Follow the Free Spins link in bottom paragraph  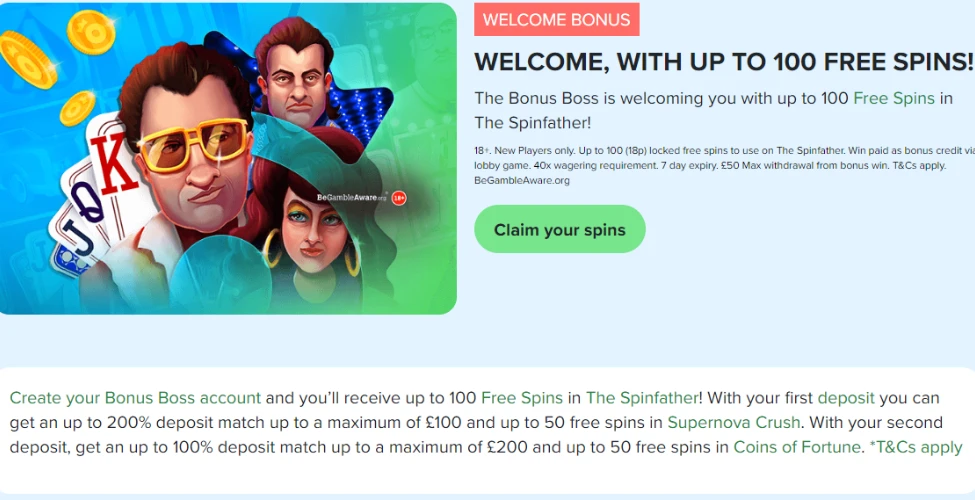pyautogui.click(x=522, y=397)
